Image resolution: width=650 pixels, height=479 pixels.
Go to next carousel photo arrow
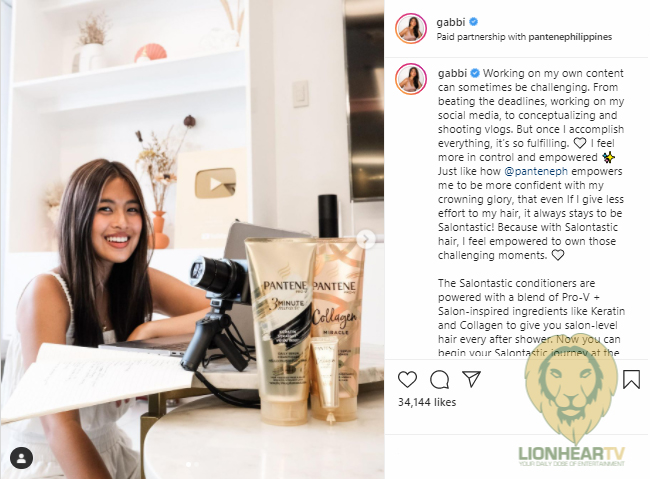(366, 239)
